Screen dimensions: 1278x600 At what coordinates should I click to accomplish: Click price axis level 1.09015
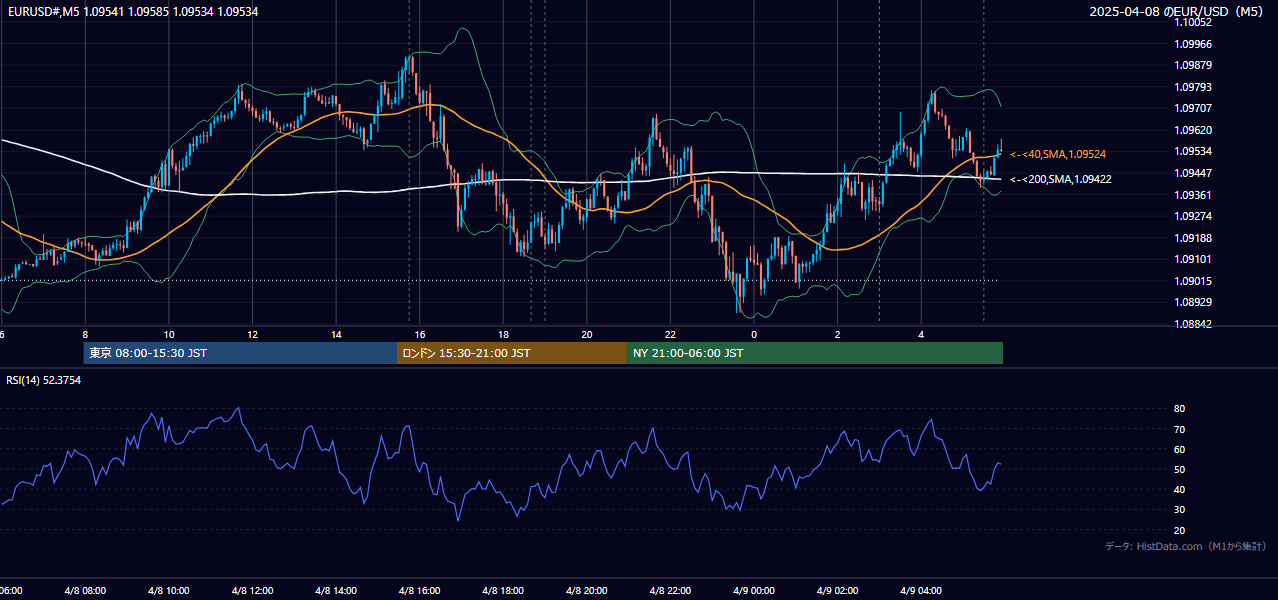pyautogui.click(x=1194, y=281)
